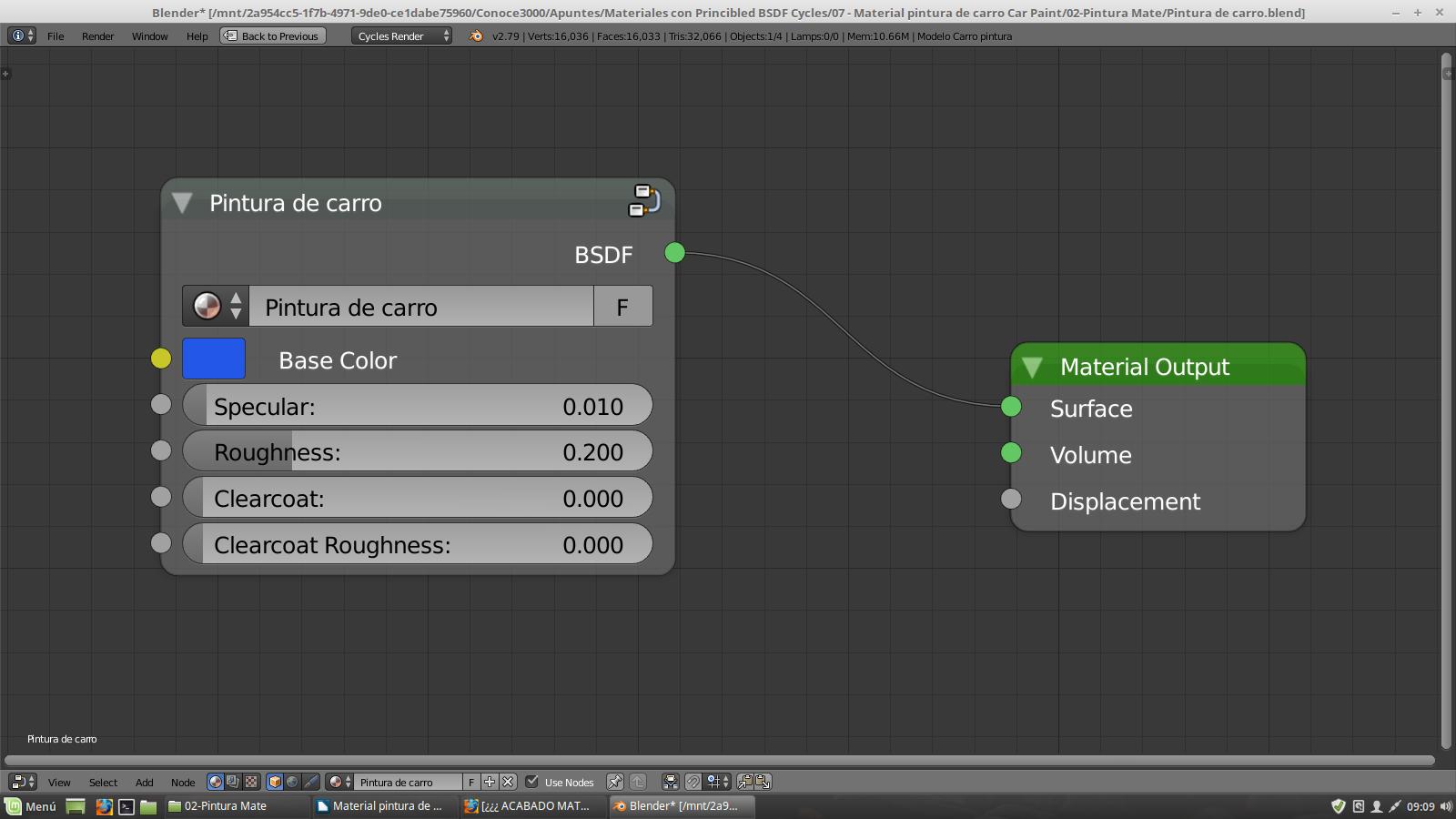Open the File menu

(56, 36)
